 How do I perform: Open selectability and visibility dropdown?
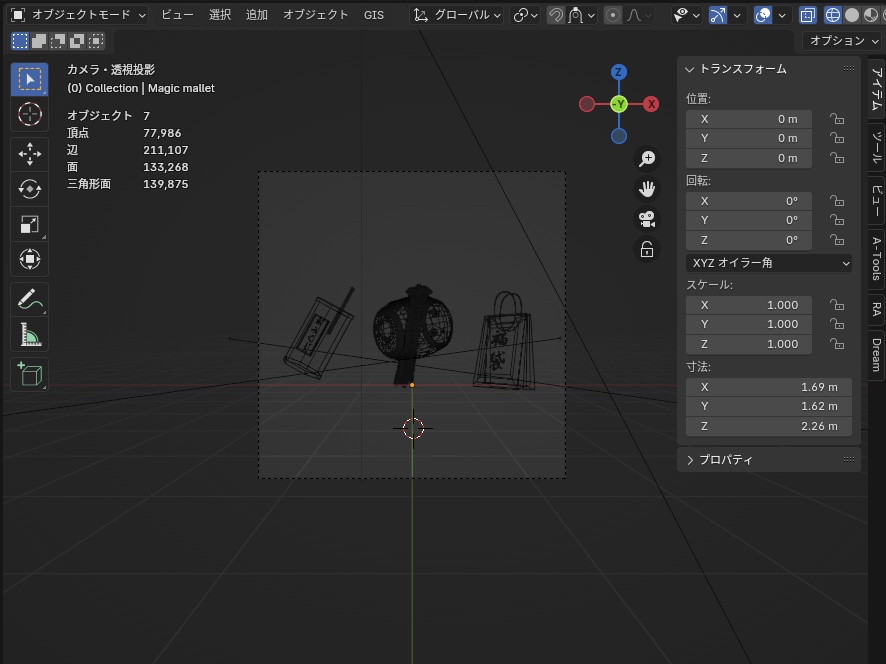coord(687,15)
